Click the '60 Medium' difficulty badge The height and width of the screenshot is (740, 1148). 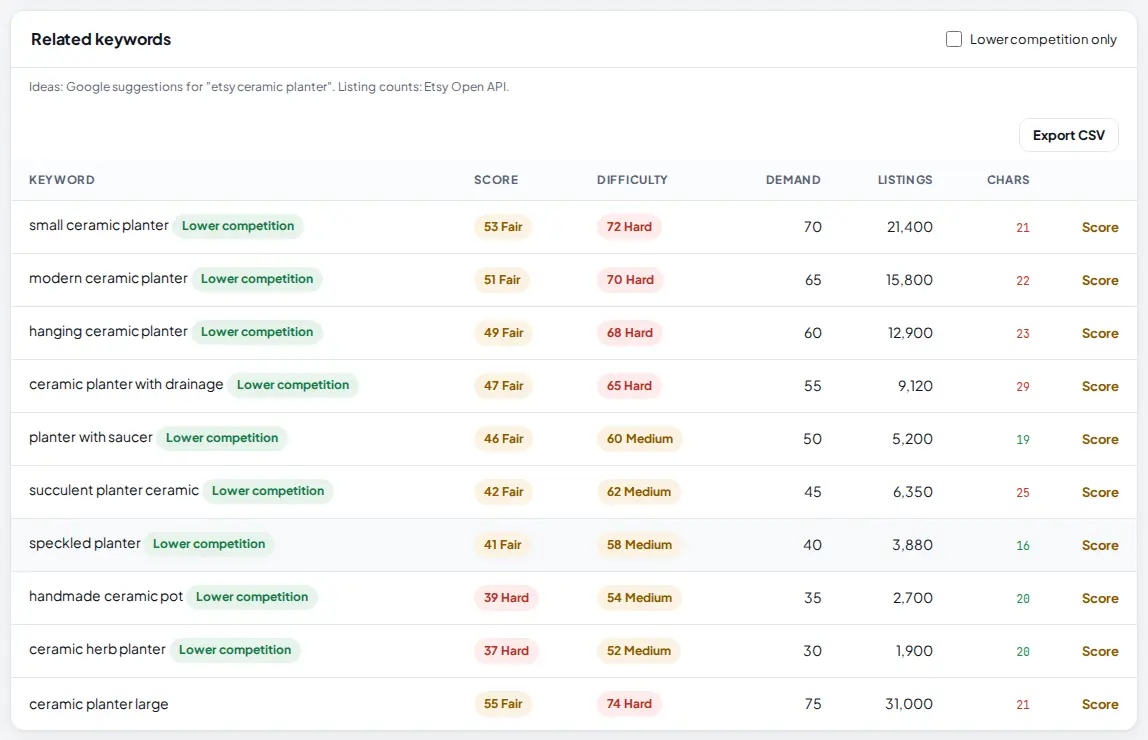640,439
